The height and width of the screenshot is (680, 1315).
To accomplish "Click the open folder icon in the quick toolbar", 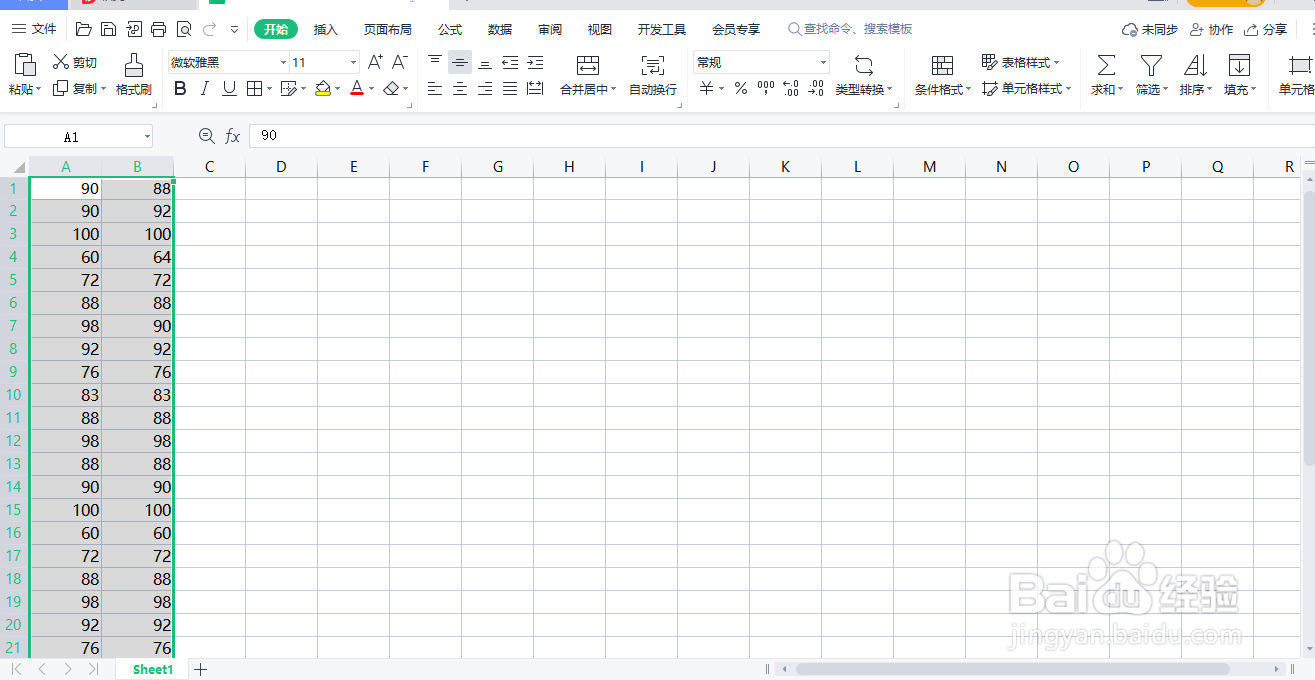I will click(x=83, y=29).
